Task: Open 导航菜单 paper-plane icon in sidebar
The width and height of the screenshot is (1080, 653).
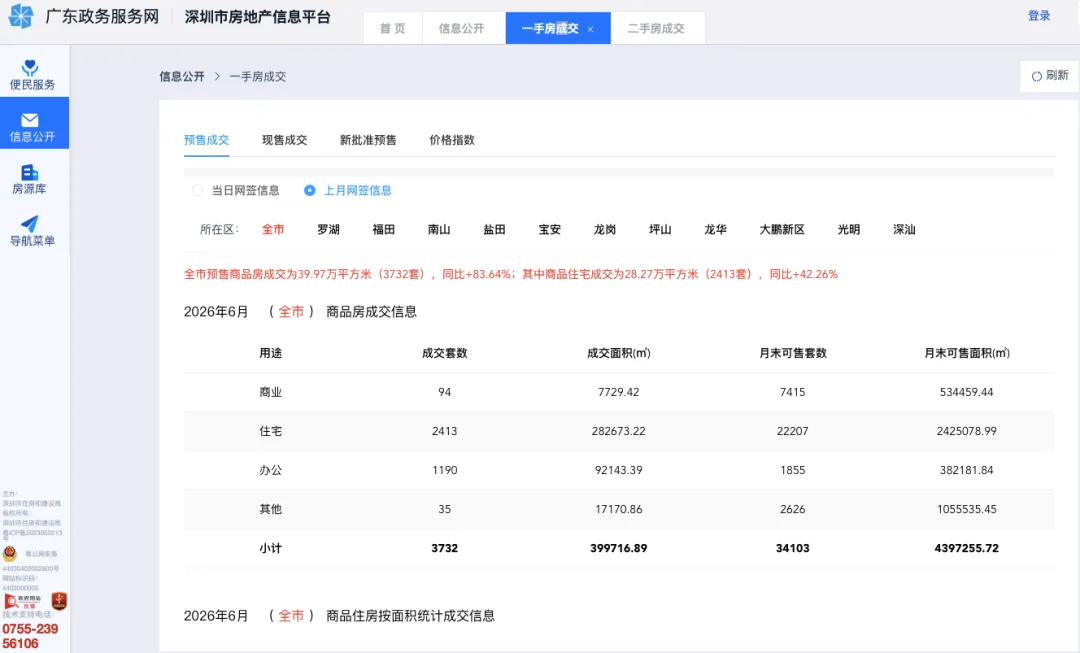Action: click(30, 223)
